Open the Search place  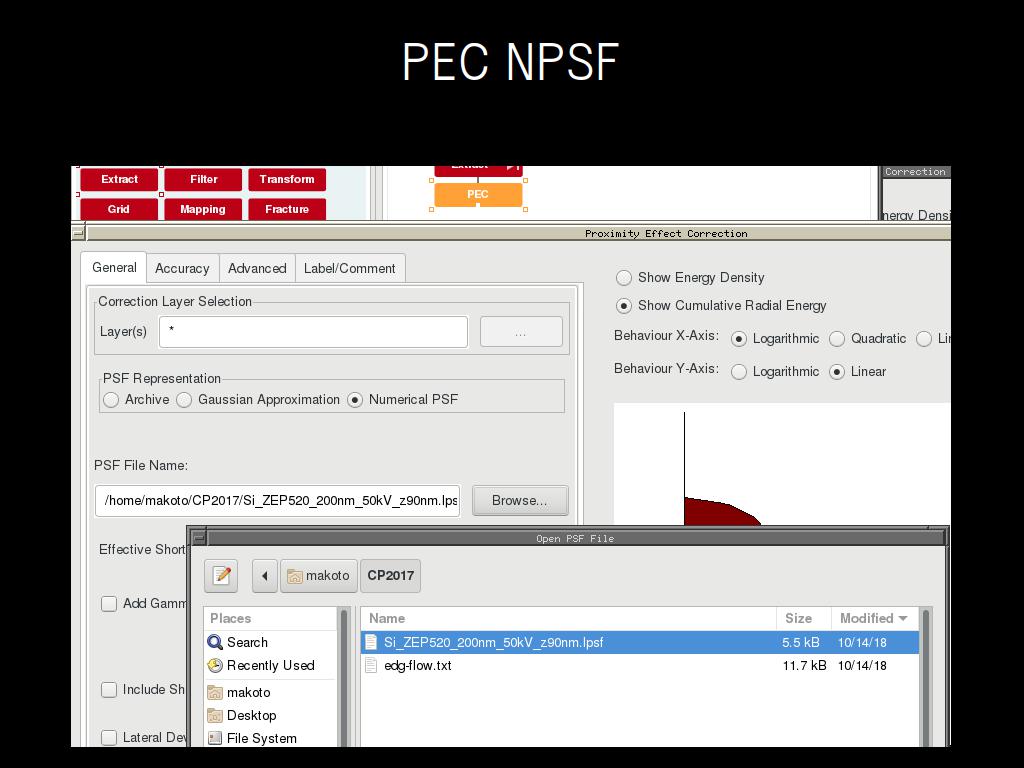click(x=247, y=642)
